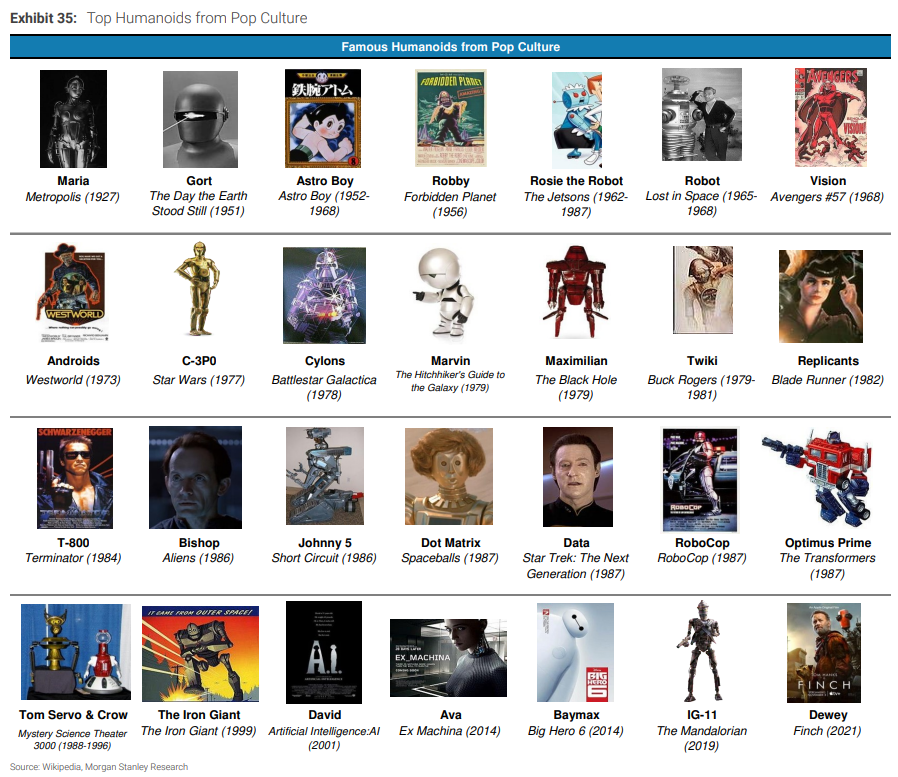The width and height of the screenshot is (898, 777).
Task: Click the Westworld poster image
Action: click(74, 292)
